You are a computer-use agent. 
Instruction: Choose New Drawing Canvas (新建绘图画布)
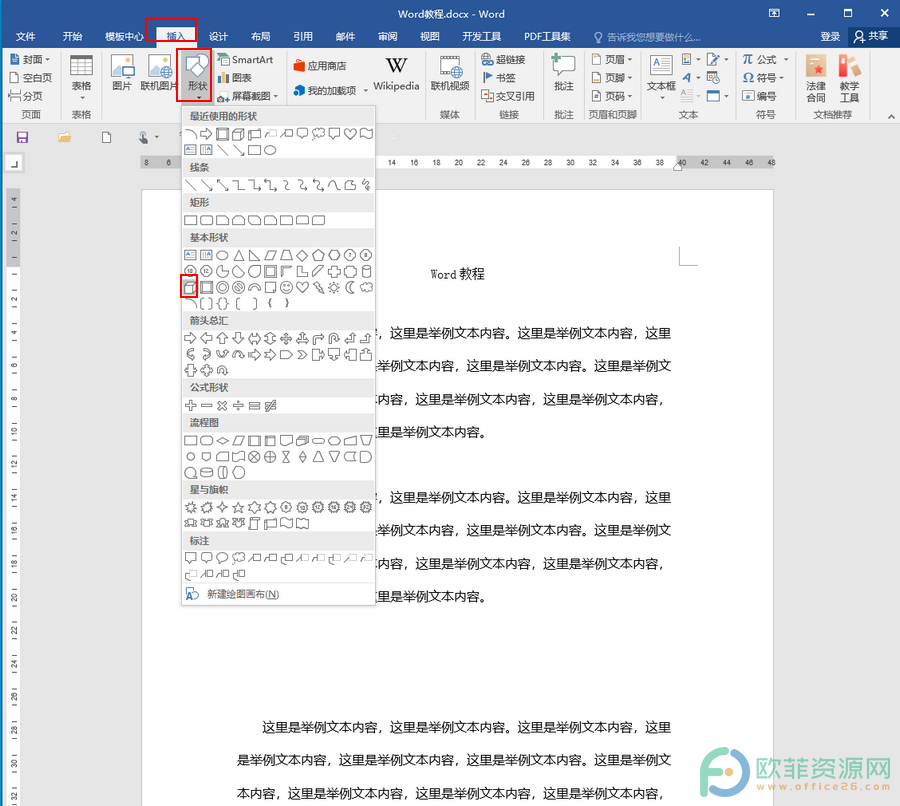pyautogui.click(x=278, y=594)
